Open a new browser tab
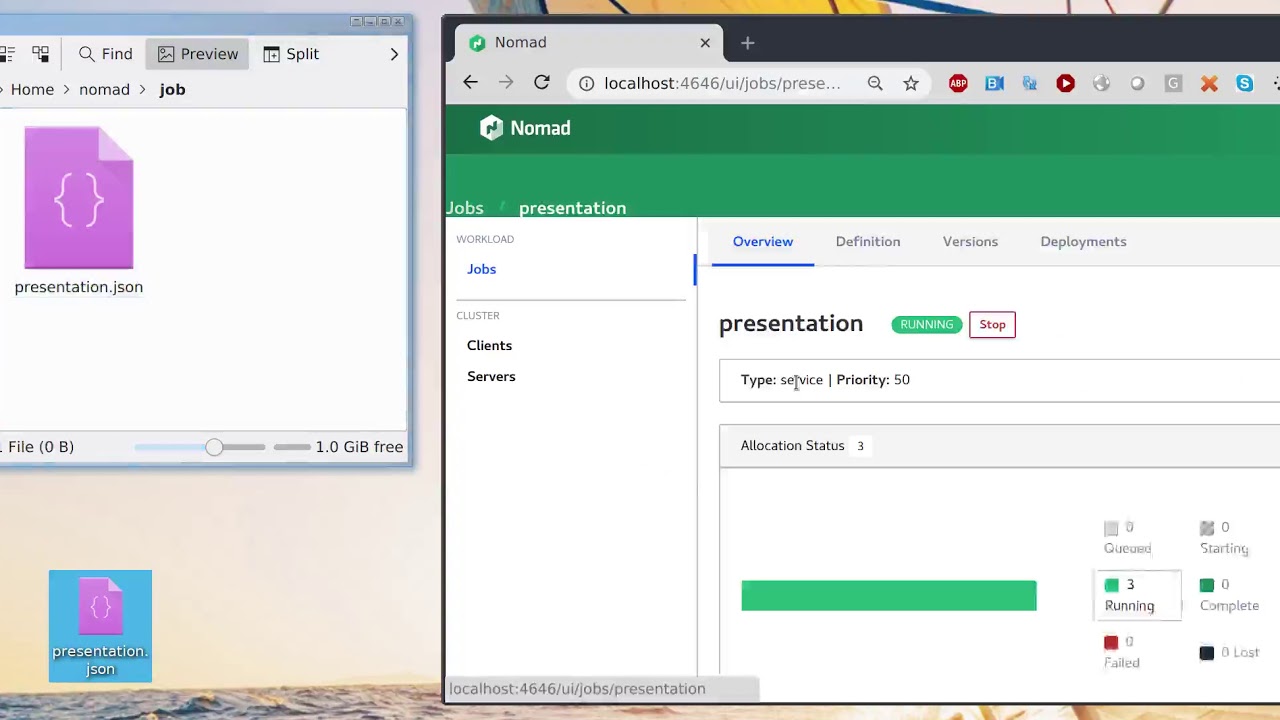 tap(747, 43)
